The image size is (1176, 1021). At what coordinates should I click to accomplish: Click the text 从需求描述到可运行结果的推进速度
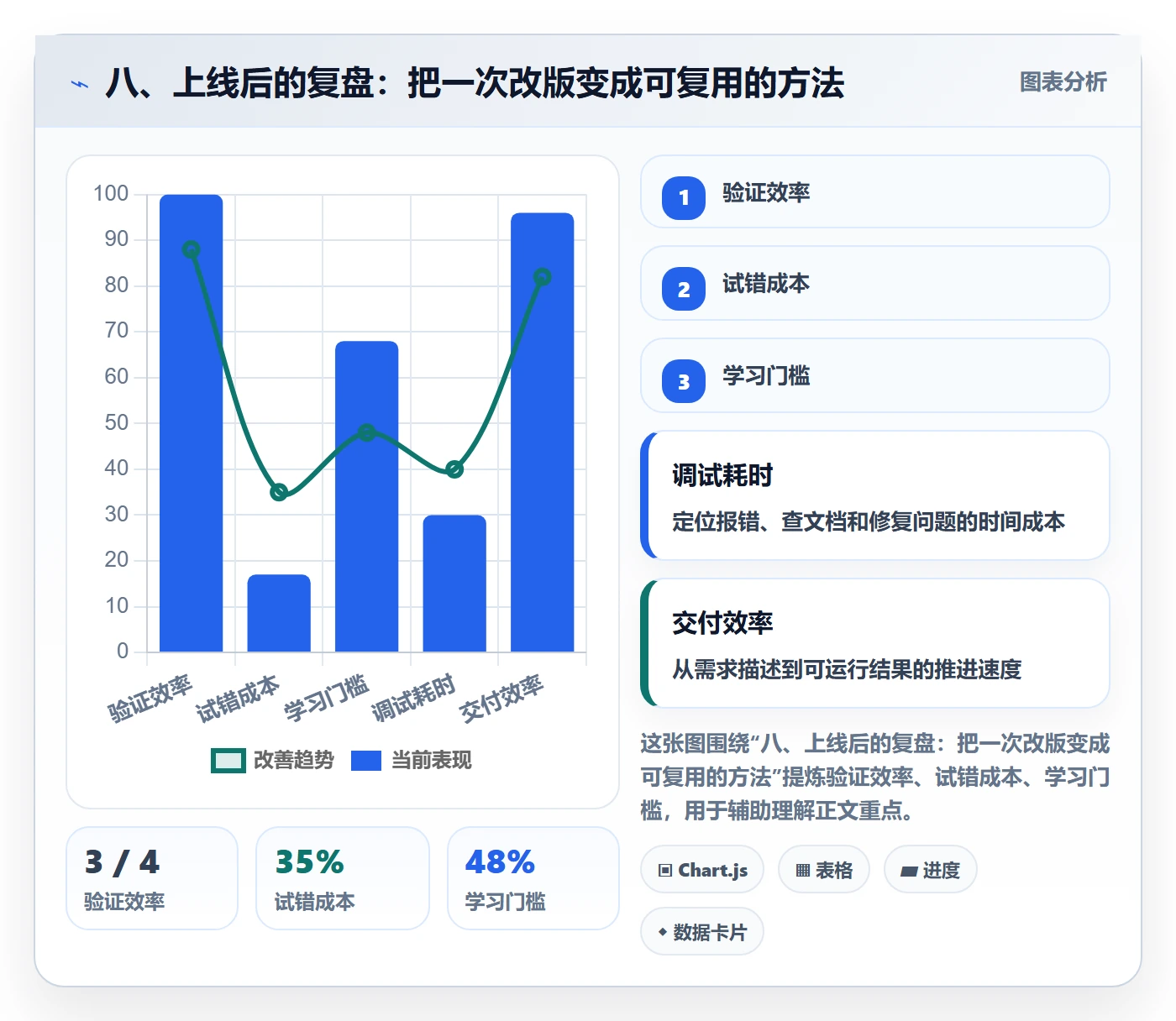click(x=847, y=669)
